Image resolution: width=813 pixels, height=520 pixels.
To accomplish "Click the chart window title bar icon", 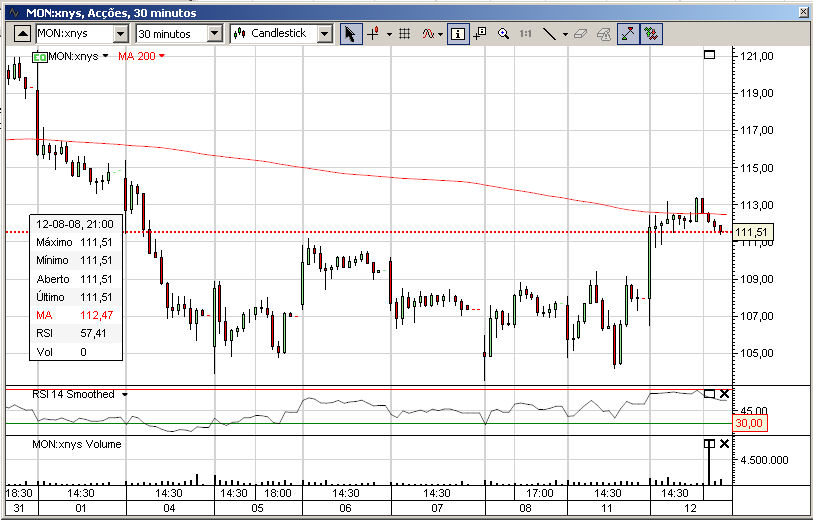I will 14,12.
